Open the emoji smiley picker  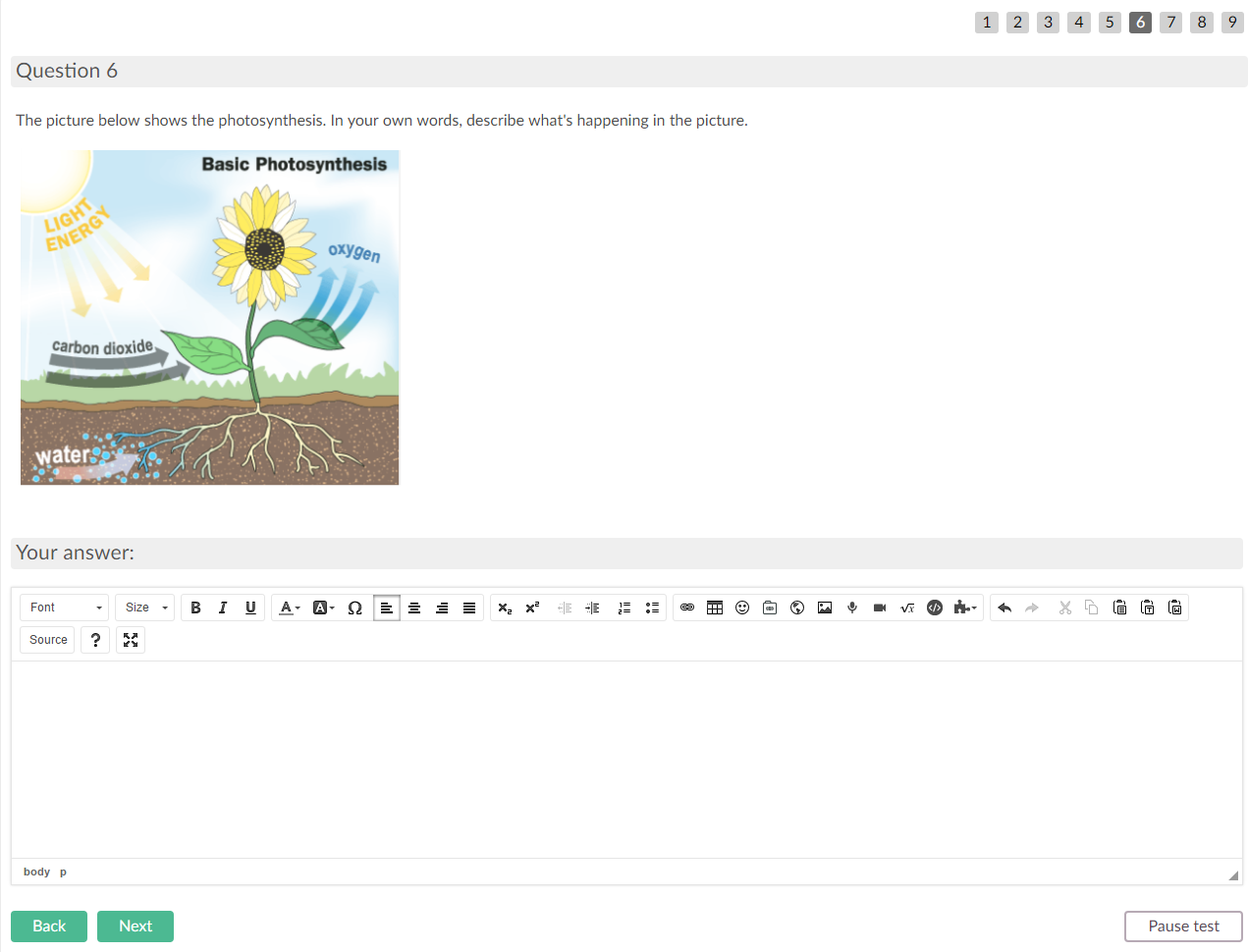pyautogui.click(x=742, y=608)
